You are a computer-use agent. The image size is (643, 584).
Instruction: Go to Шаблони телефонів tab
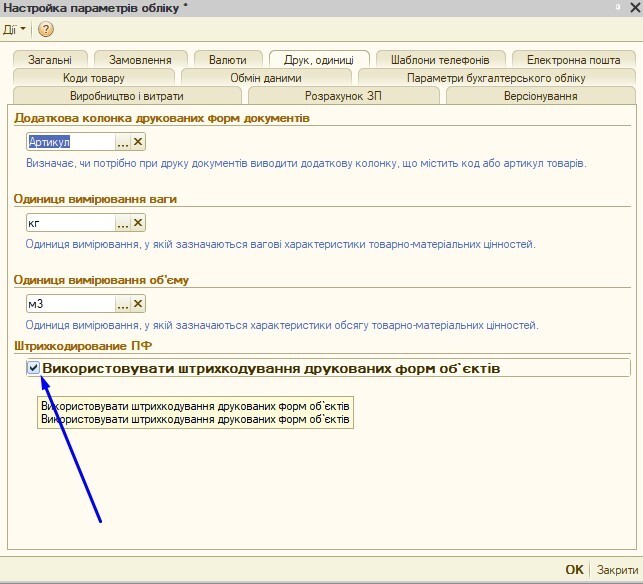pos(440,59)
